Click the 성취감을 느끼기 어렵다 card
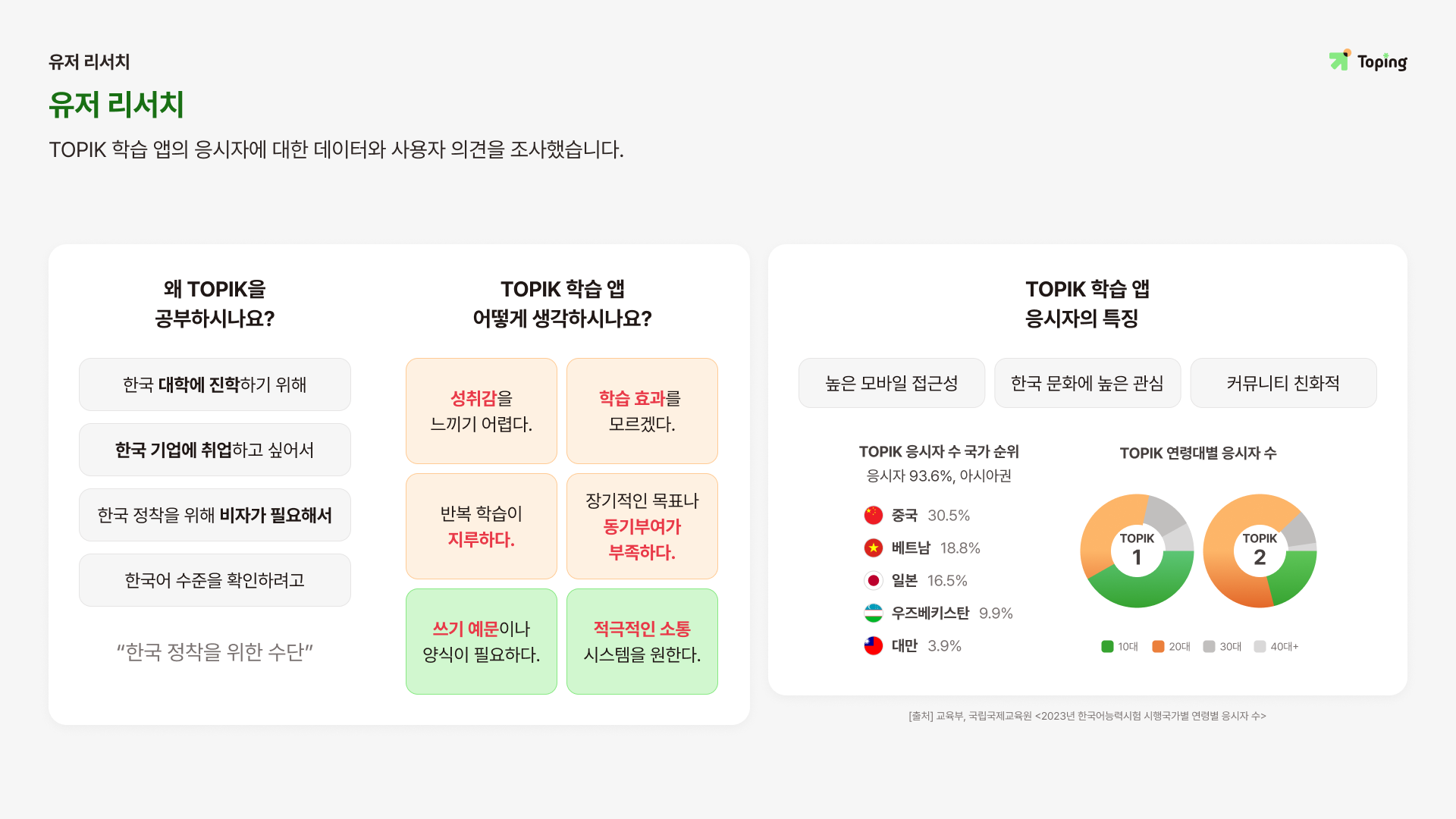This screenshot has height=819, width=1456. pos(482,411)
